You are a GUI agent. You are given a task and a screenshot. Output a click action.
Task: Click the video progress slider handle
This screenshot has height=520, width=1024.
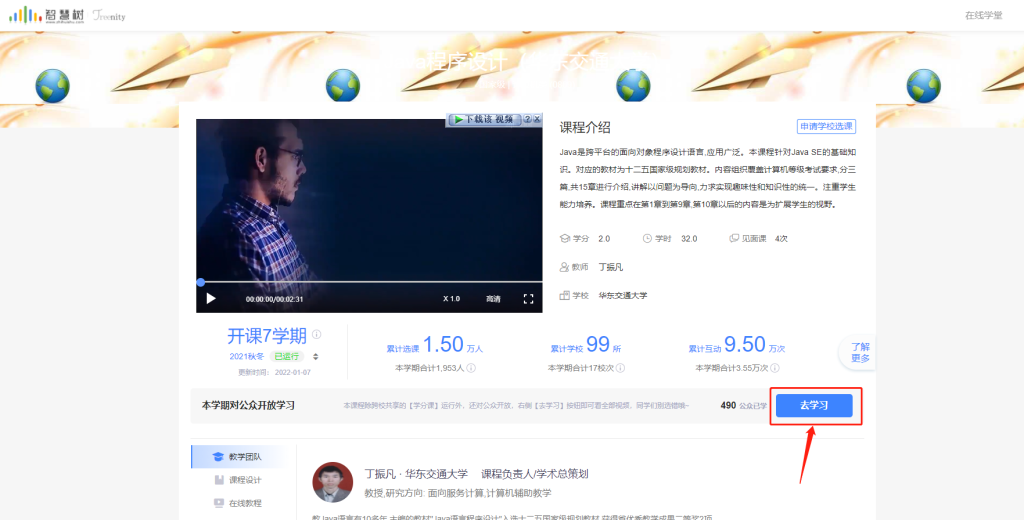tap(200, 282)
